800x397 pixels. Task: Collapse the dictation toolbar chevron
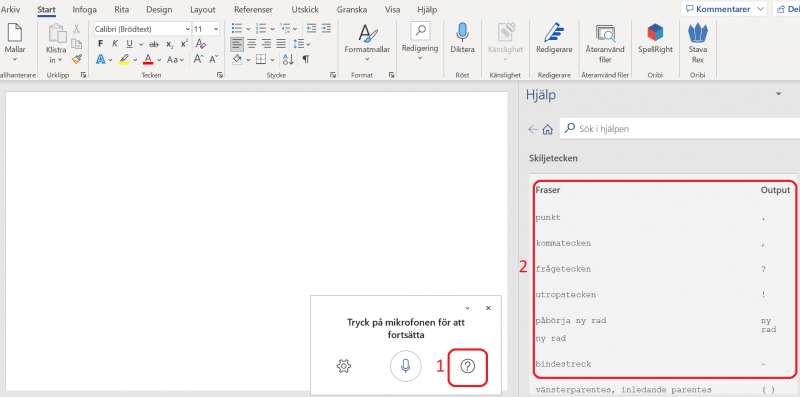(467, 308)
